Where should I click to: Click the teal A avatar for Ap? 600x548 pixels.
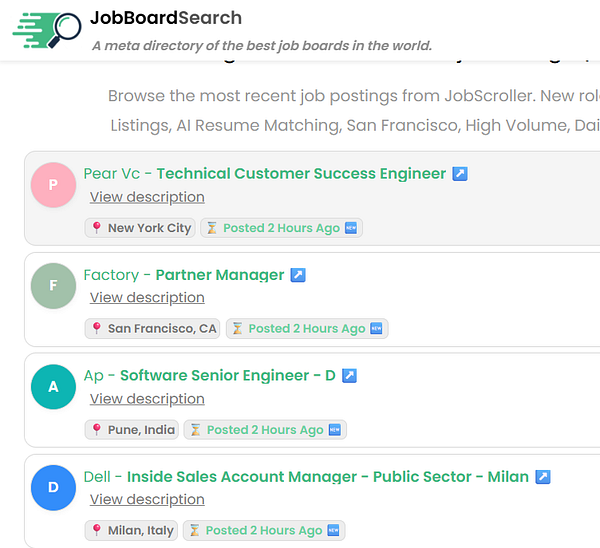(53, 387)
